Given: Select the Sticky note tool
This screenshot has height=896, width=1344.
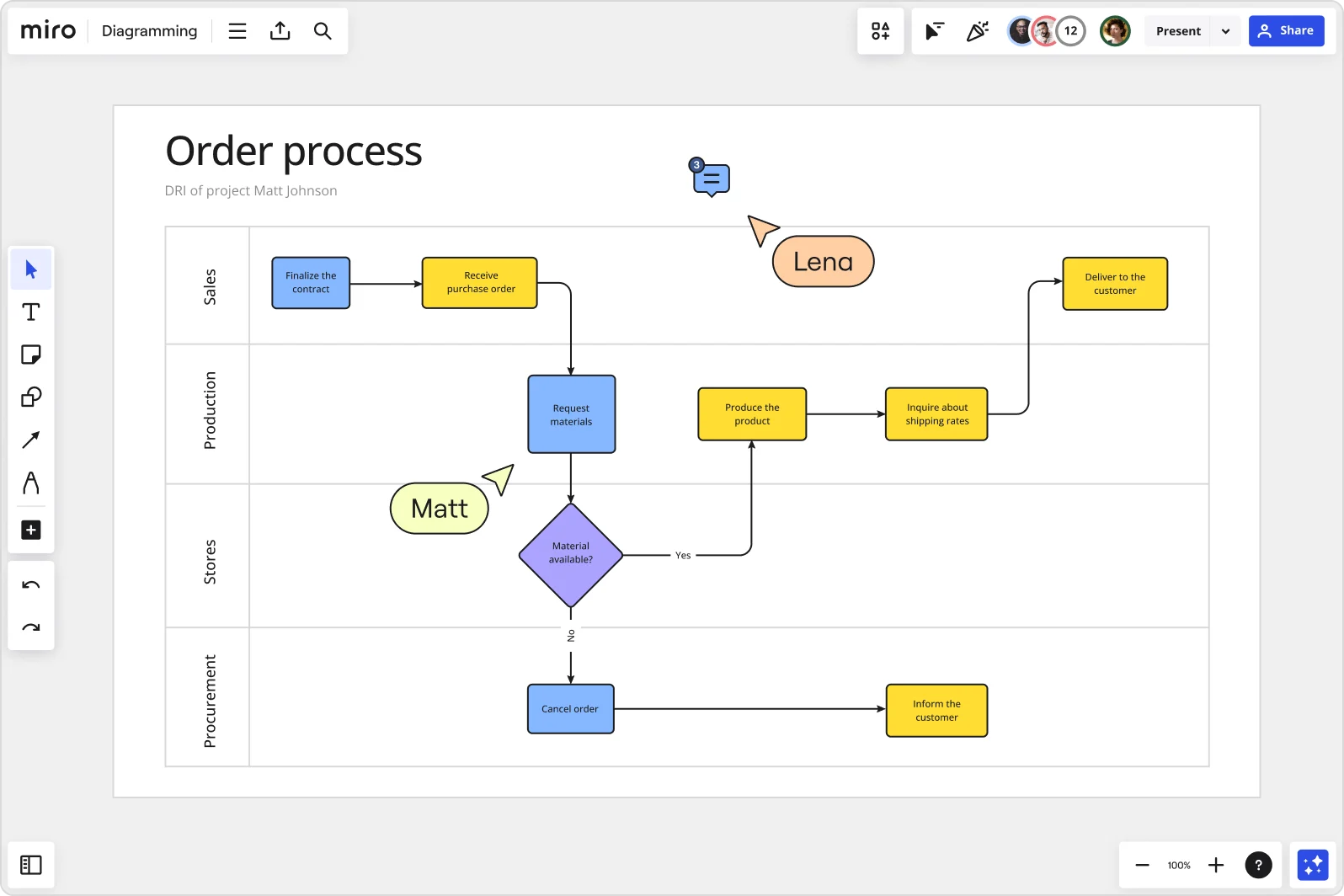Looking at the screenshot, I should coord(31,355).
